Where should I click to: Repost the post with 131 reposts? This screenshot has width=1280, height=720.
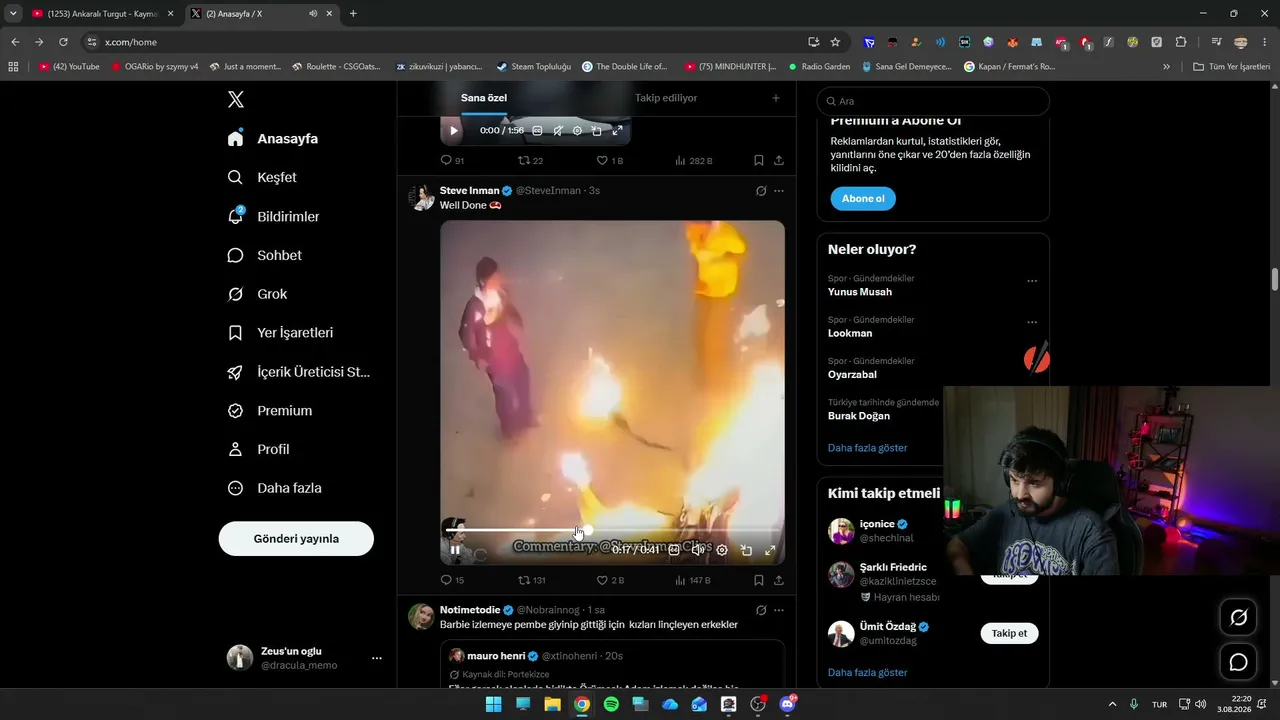click(x=531, y=580)
